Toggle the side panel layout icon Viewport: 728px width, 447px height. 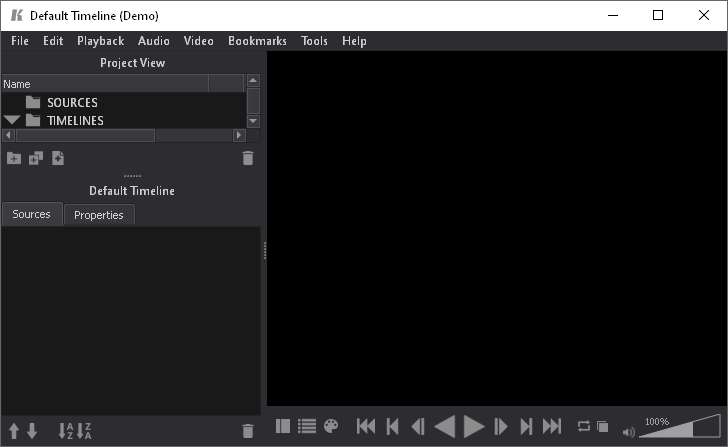(x=283, y=426)
